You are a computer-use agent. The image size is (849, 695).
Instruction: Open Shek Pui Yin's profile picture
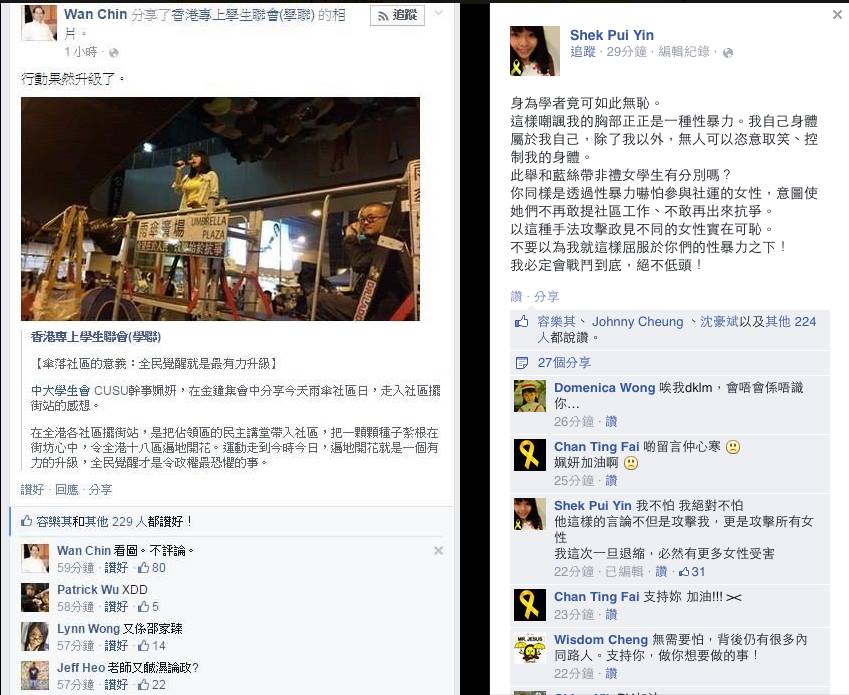click(534, 51)
